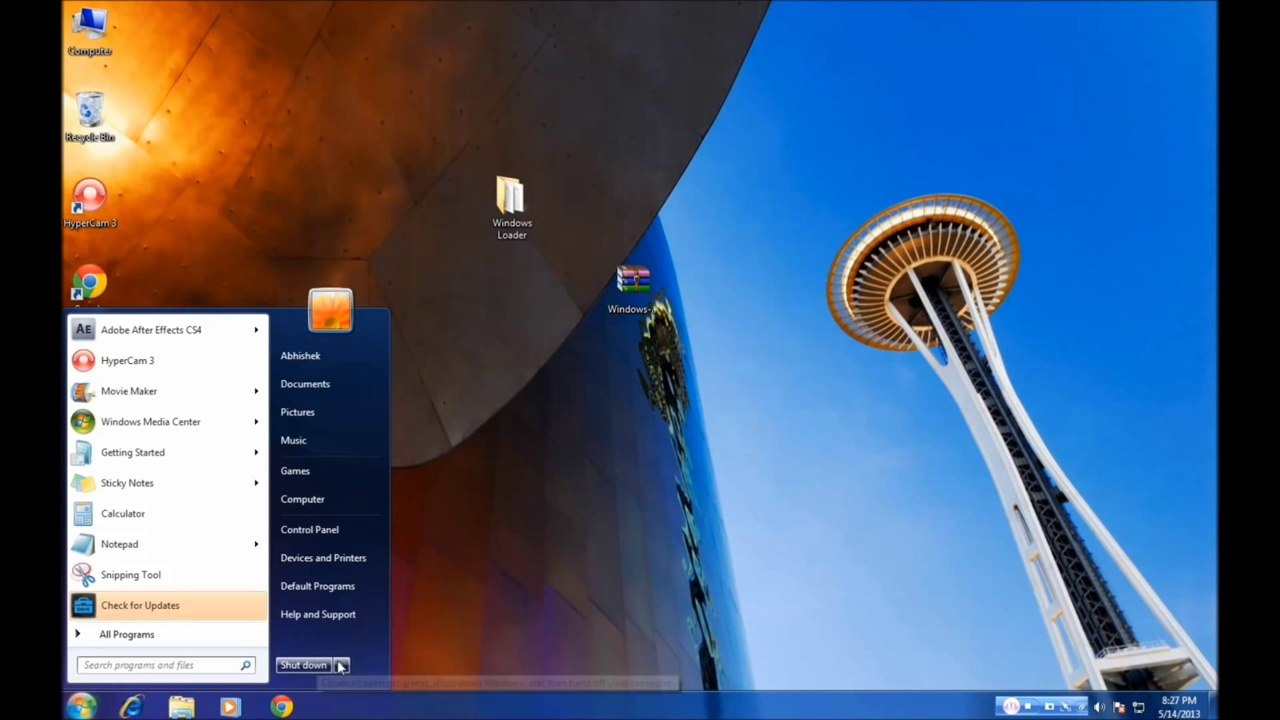Launch Sticky Notes from Start menu
The image size is (1280, 720).
click(168, 483)
